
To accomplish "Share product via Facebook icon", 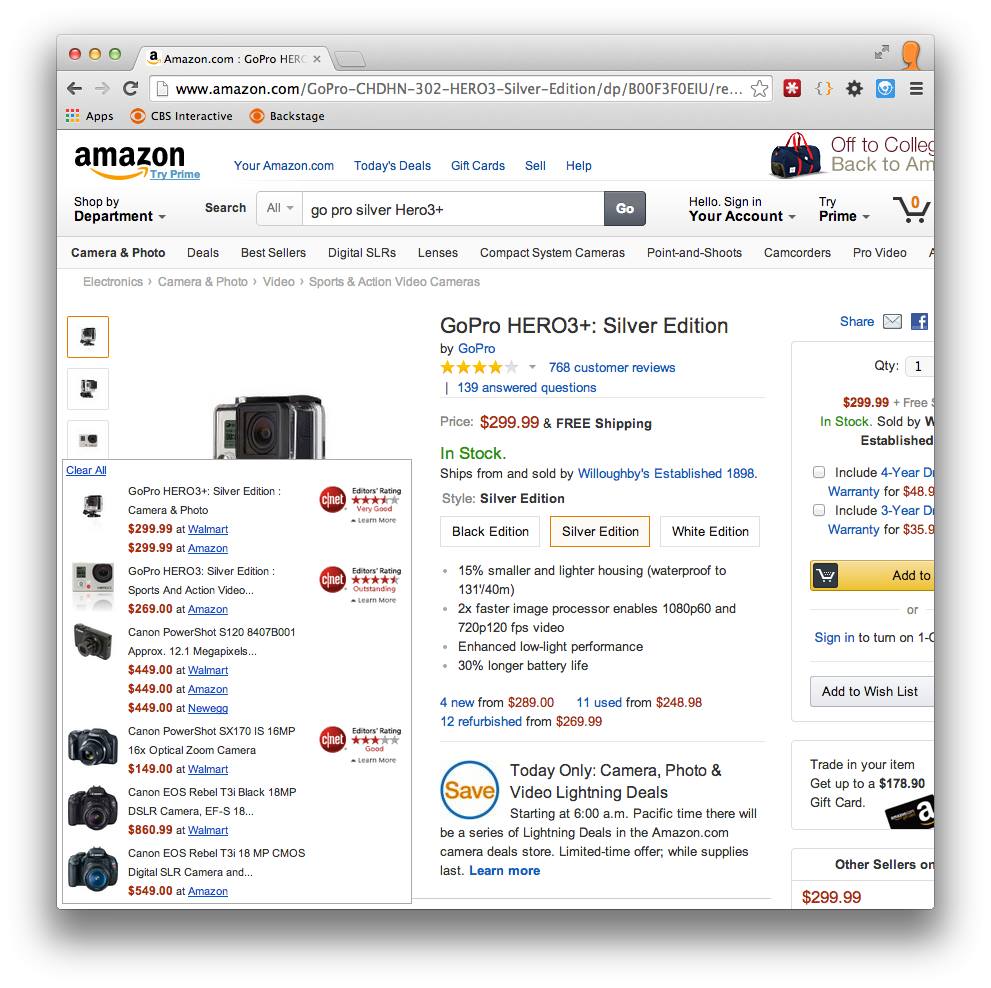I will click(919, 321).
